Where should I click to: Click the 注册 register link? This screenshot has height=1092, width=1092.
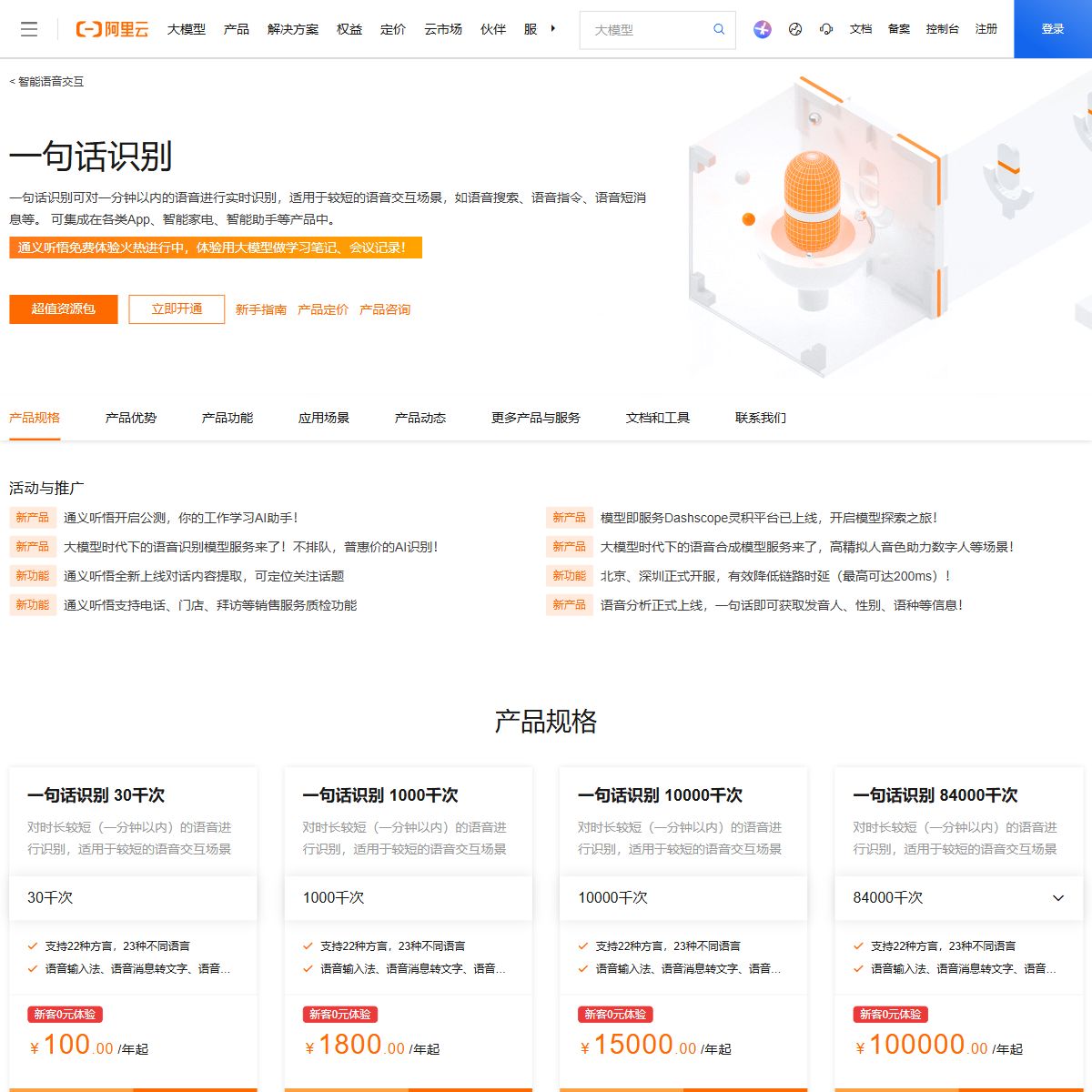pyautogui.click(x=986, y=29)
